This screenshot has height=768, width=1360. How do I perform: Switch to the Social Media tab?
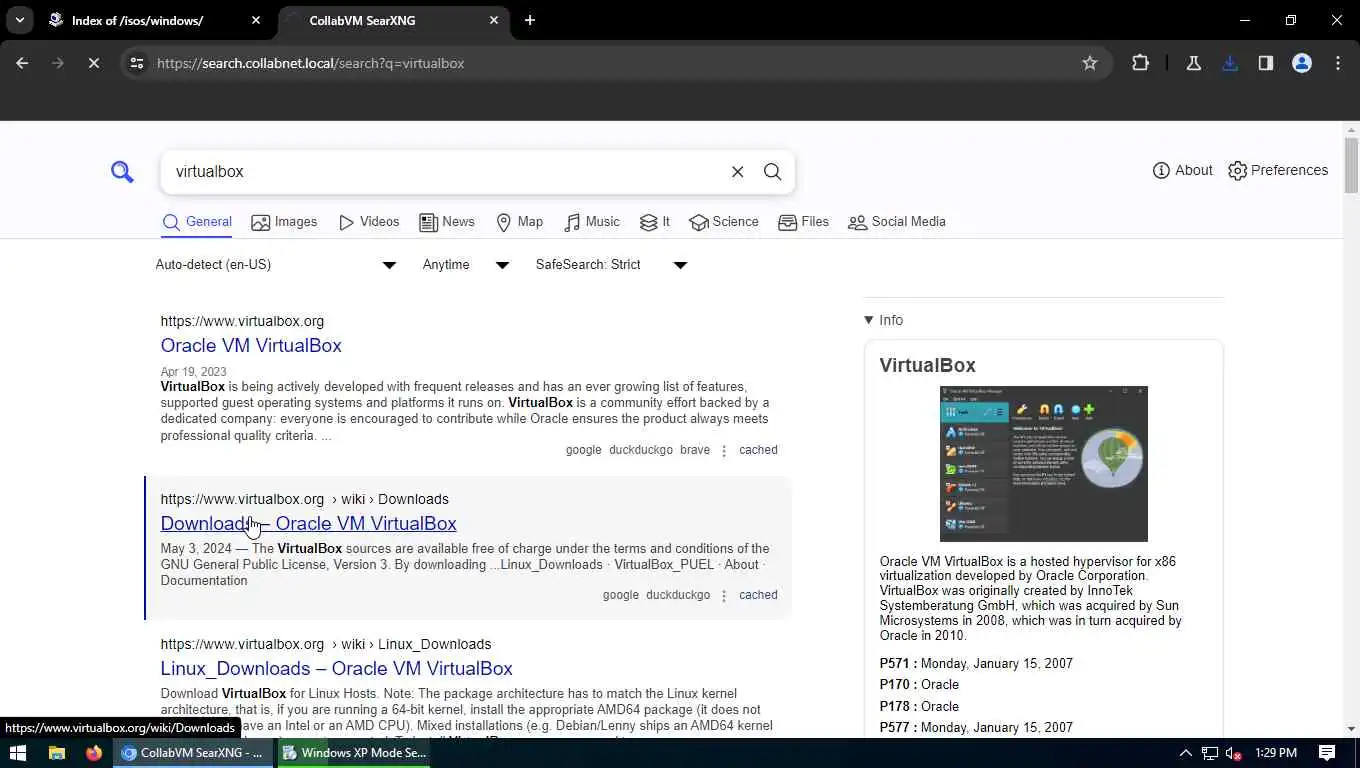click(897, 222)
